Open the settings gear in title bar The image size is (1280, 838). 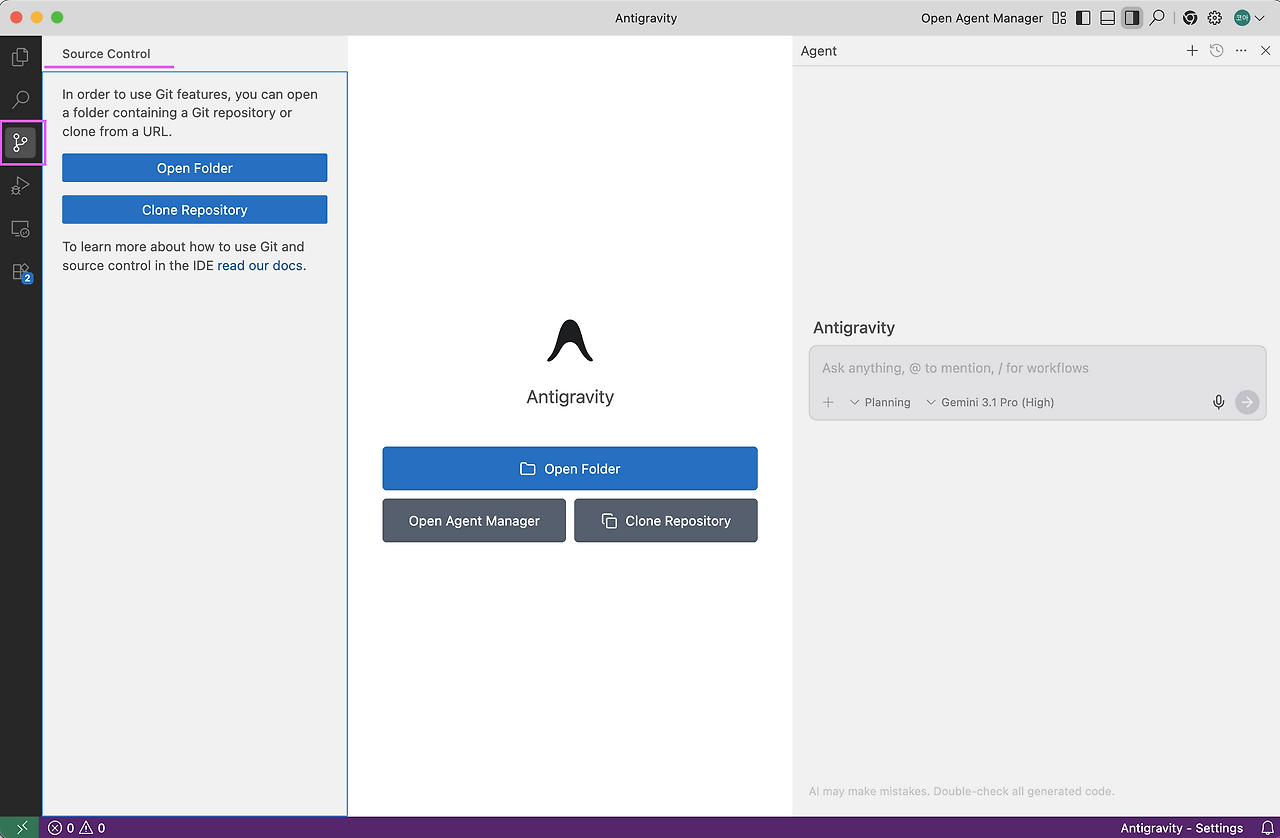(x=1215, y=18)
